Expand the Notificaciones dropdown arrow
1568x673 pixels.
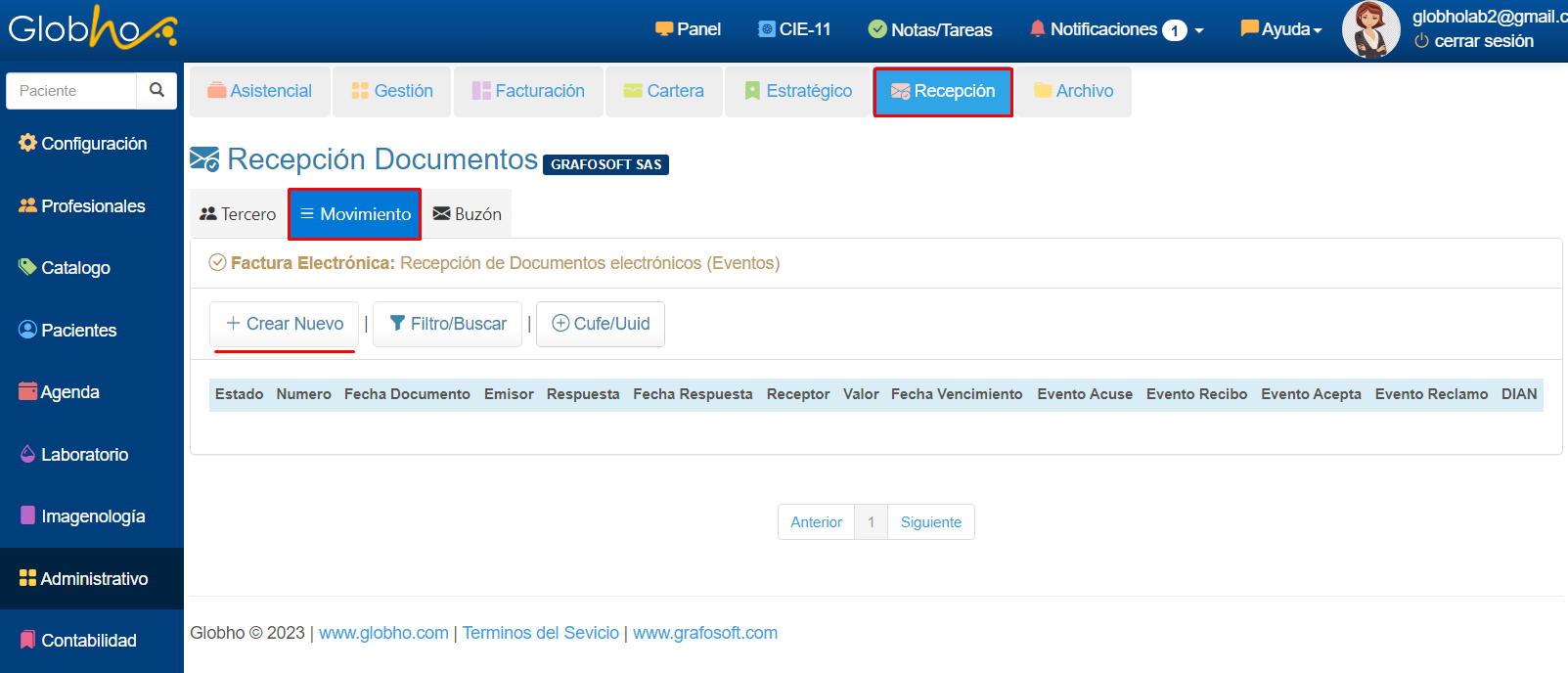point(1199,30)
